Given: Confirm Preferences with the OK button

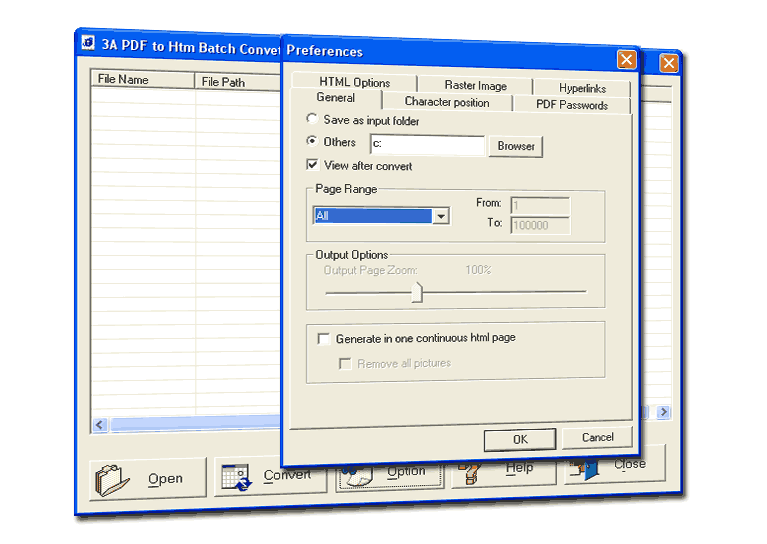Looking at the screenshot, I should pyautogui.click(x=520, y=439).
